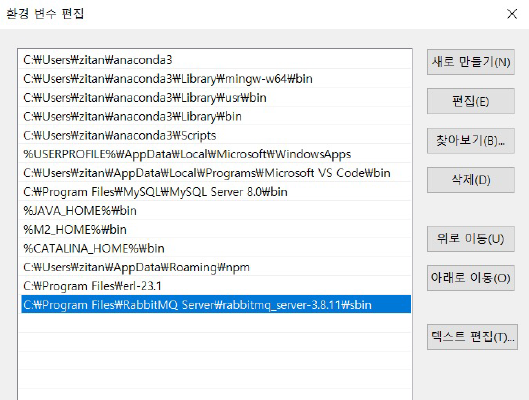Select the anaconda3 Library bin path entry
Image resolution: width=529 pixels, height=400 pixels.
click(216, 116)
